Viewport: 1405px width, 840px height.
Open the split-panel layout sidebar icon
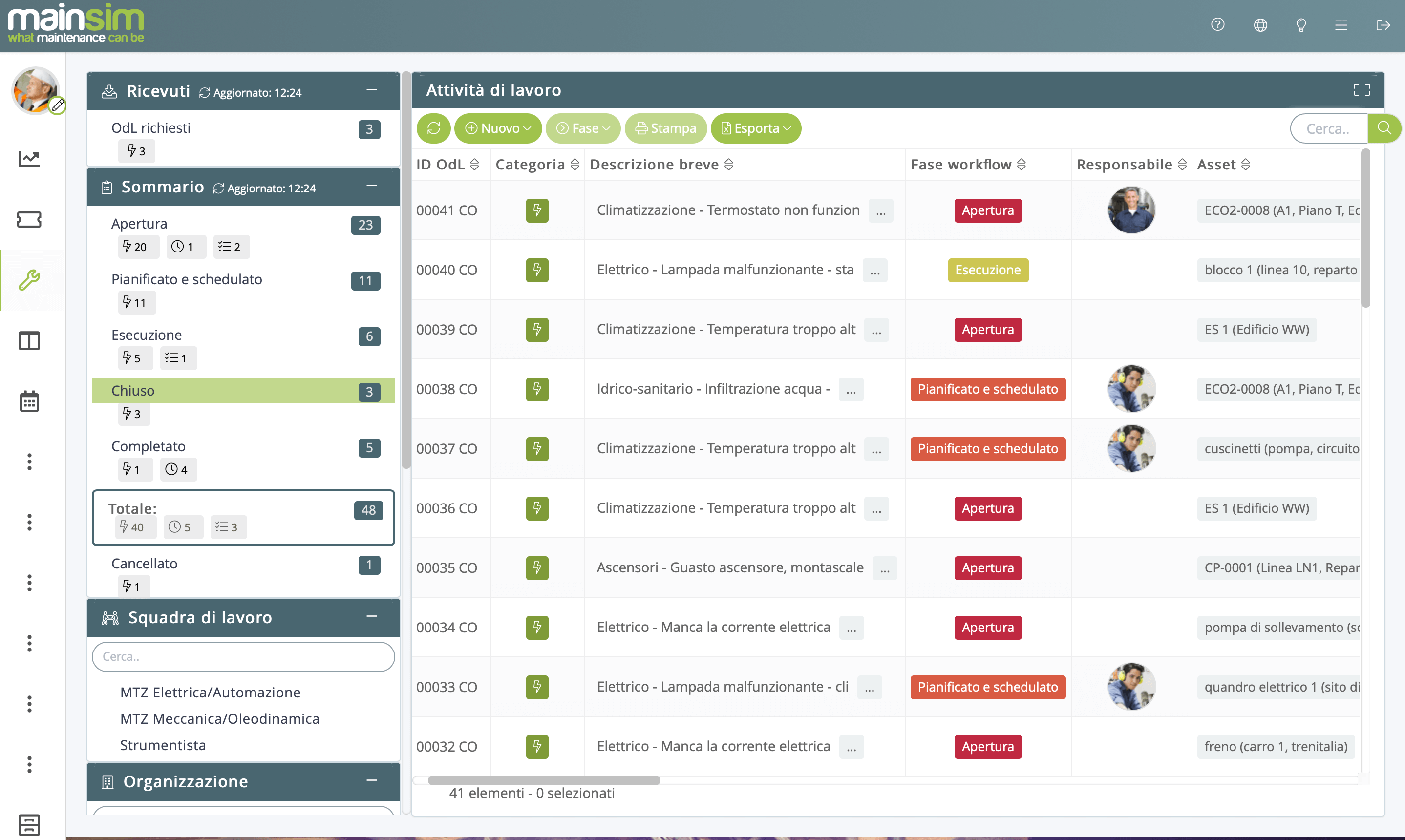pyautogui.click(x=29, y=341)
